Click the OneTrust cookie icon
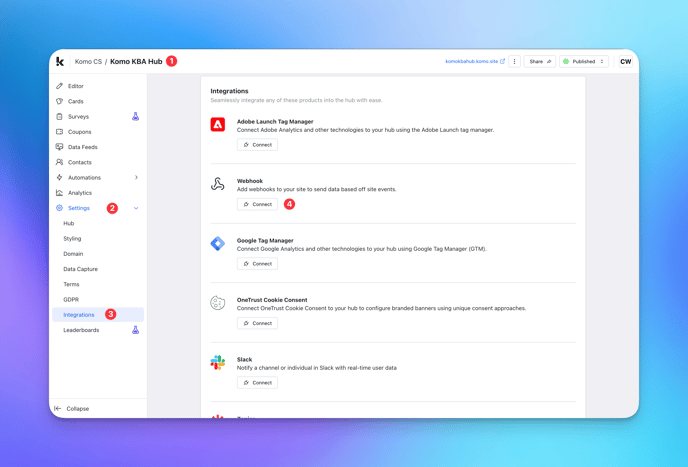 [218, 303]
